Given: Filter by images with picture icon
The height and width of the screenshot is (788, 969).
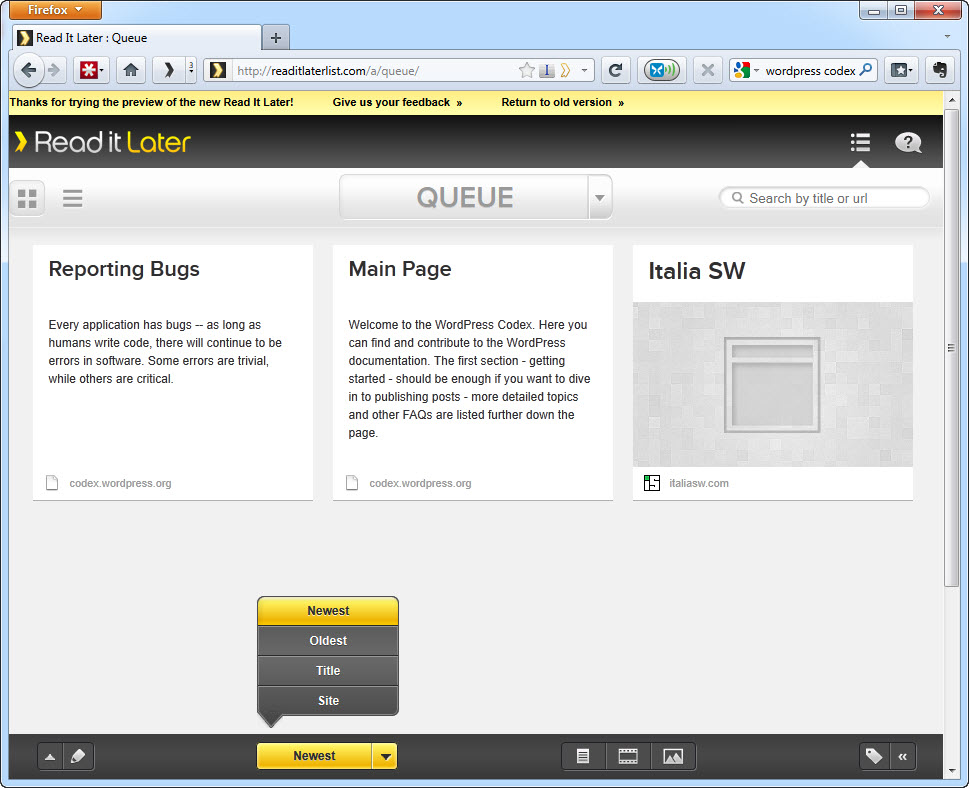Looking at the screenshot, I should point(673,756).
